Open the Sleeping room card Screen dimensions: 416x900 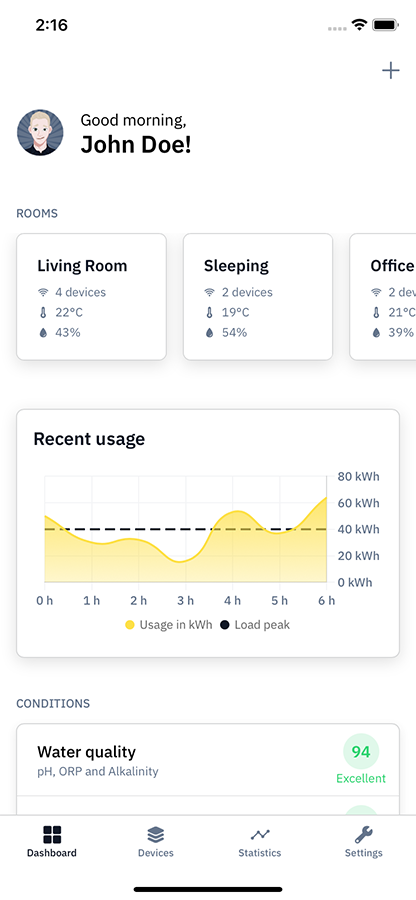(258, 297)
